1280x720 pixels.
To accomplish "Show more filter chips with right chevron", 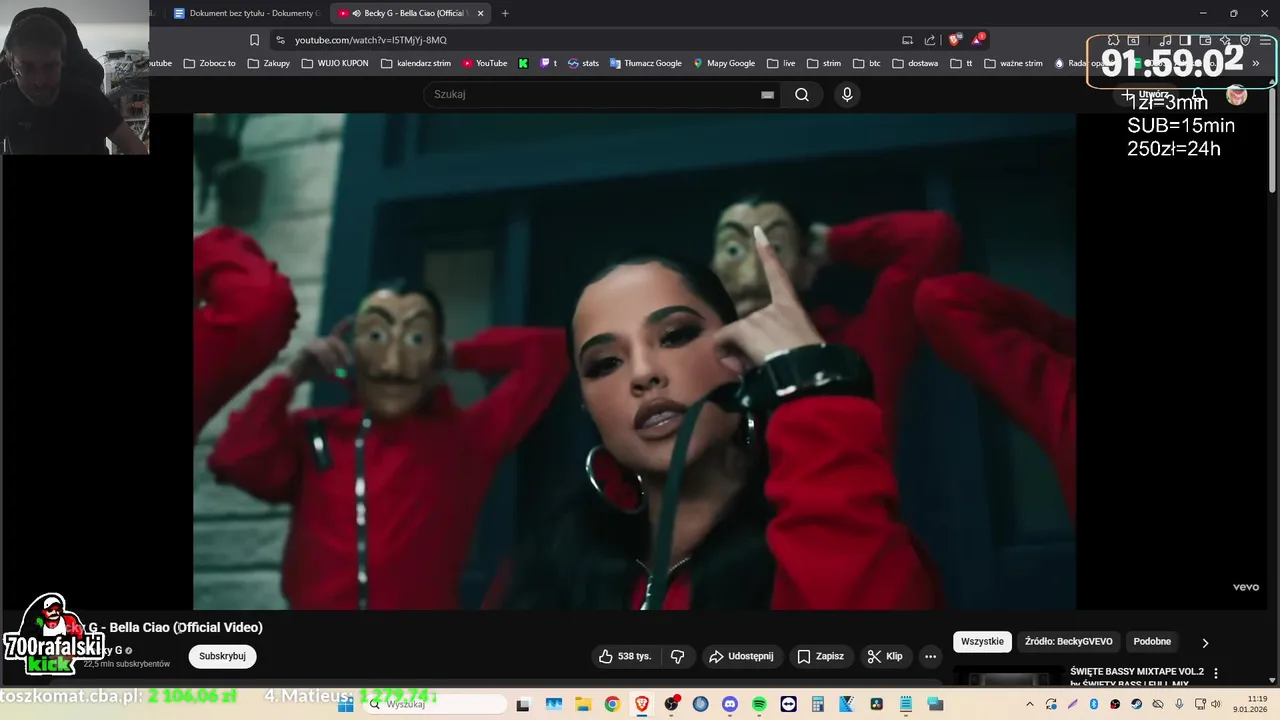I will [x=1205, y=643].
